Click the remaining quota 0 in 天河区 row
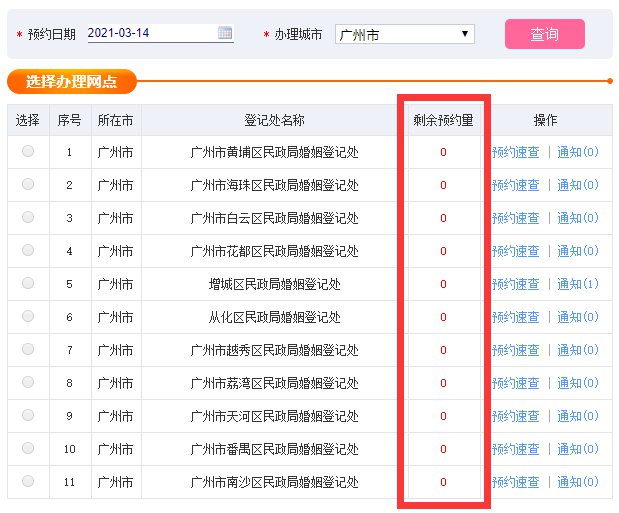The width and height of the screenshot is (619, 513). 443,416
